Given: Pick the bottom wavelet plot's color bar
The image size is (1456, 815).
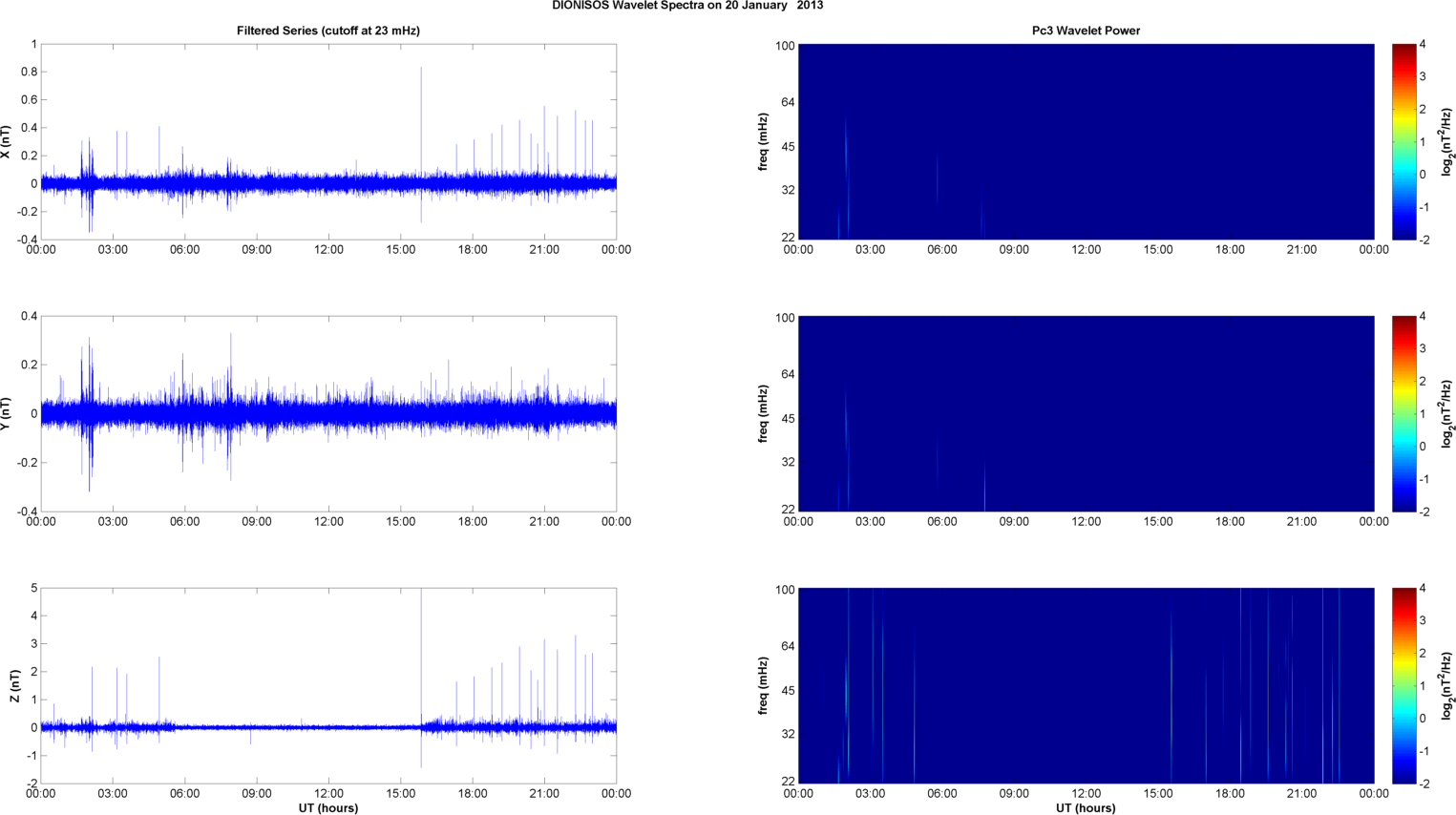Looking at the screenshot, I should pyautogui.click(x=1403, y=686).
